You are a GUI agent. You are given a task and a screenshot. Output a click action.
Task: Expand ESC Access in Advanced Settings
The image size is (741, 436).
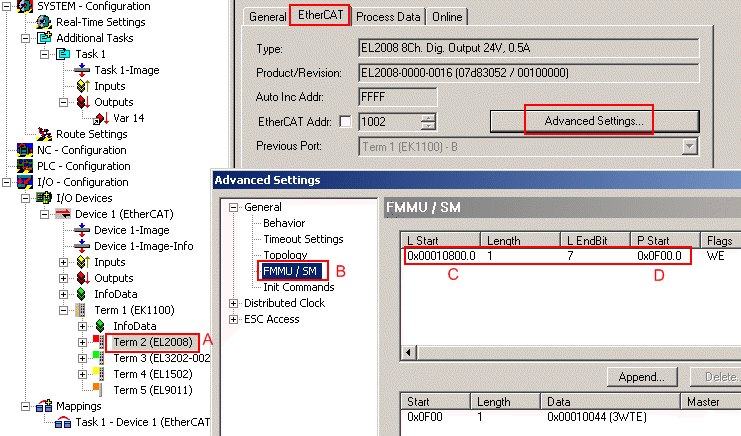coord(233,319)
